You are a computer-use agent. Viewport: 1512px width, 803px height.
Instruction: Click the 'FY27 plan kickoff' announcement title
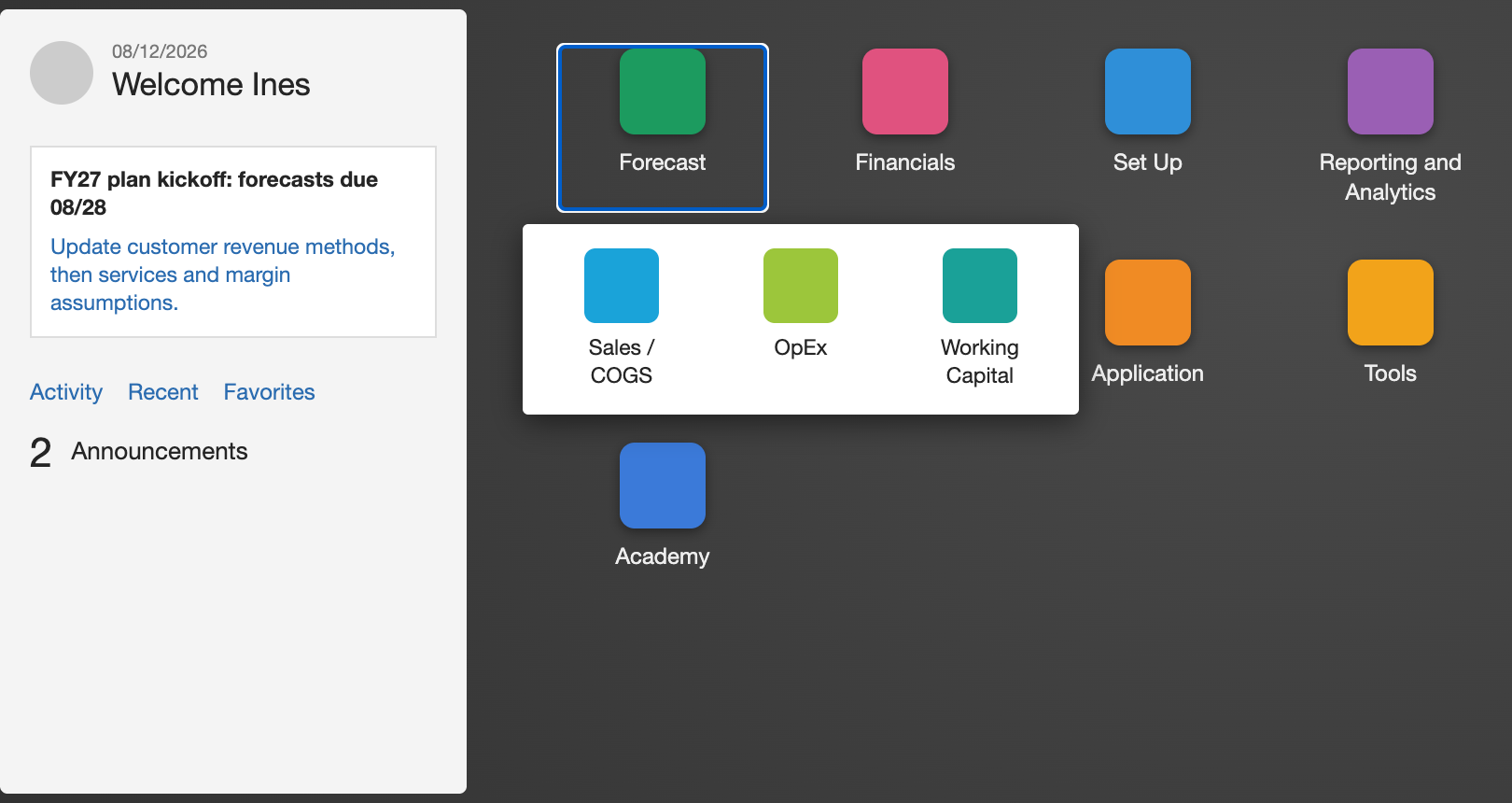[x=215, y=193]
